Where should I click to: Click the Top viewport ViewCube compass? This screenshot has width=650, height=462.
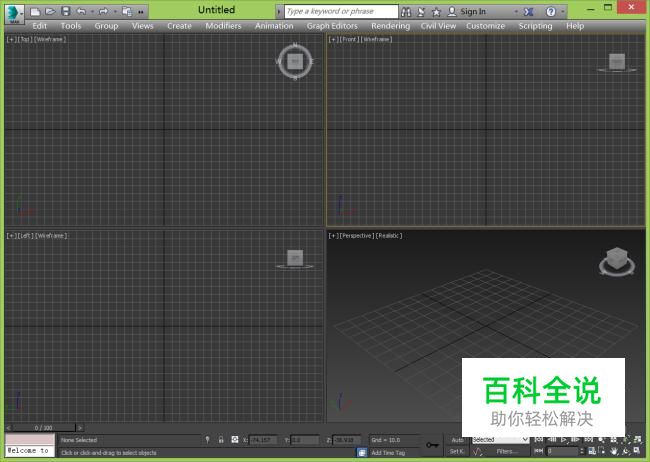295,61
